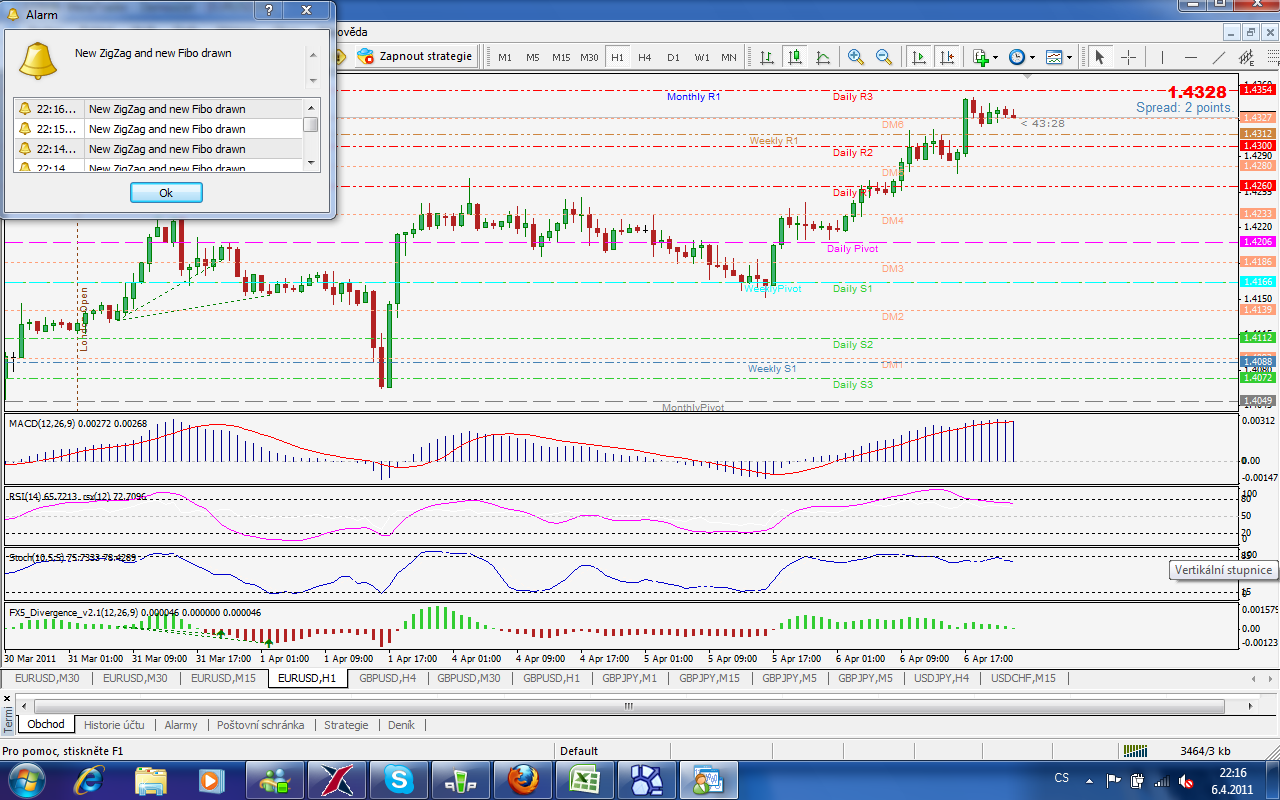
Task: Click the Zapnout strategie button
Action: point(415,56)
